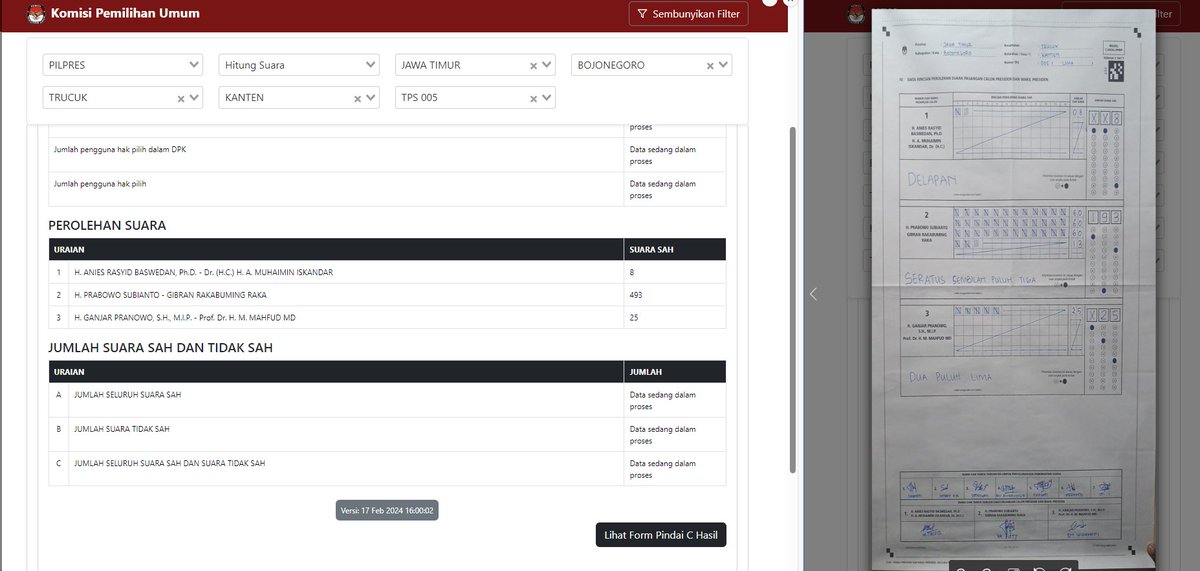Open the TPS 005 polling station dropdown

tap(475, 98)
